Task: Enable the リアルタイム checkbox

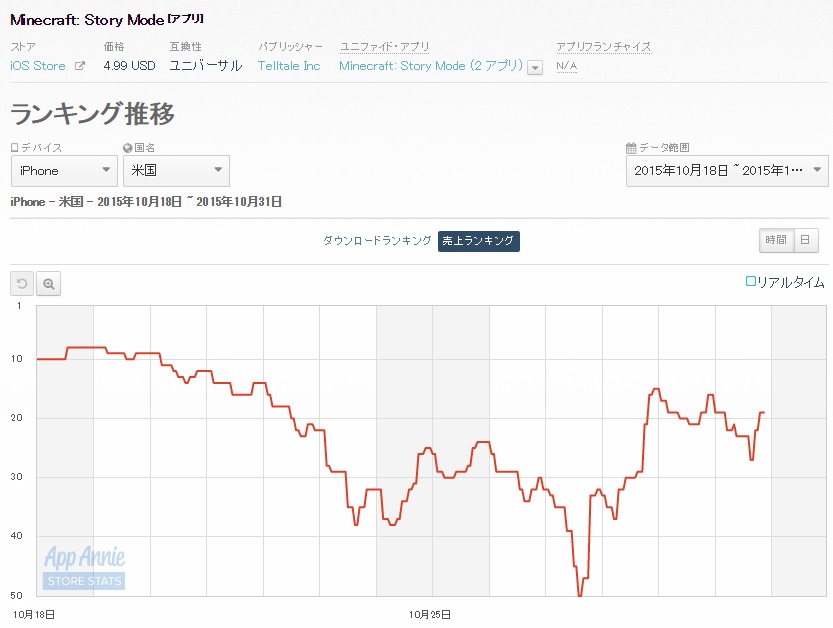Action: (751, 281)
